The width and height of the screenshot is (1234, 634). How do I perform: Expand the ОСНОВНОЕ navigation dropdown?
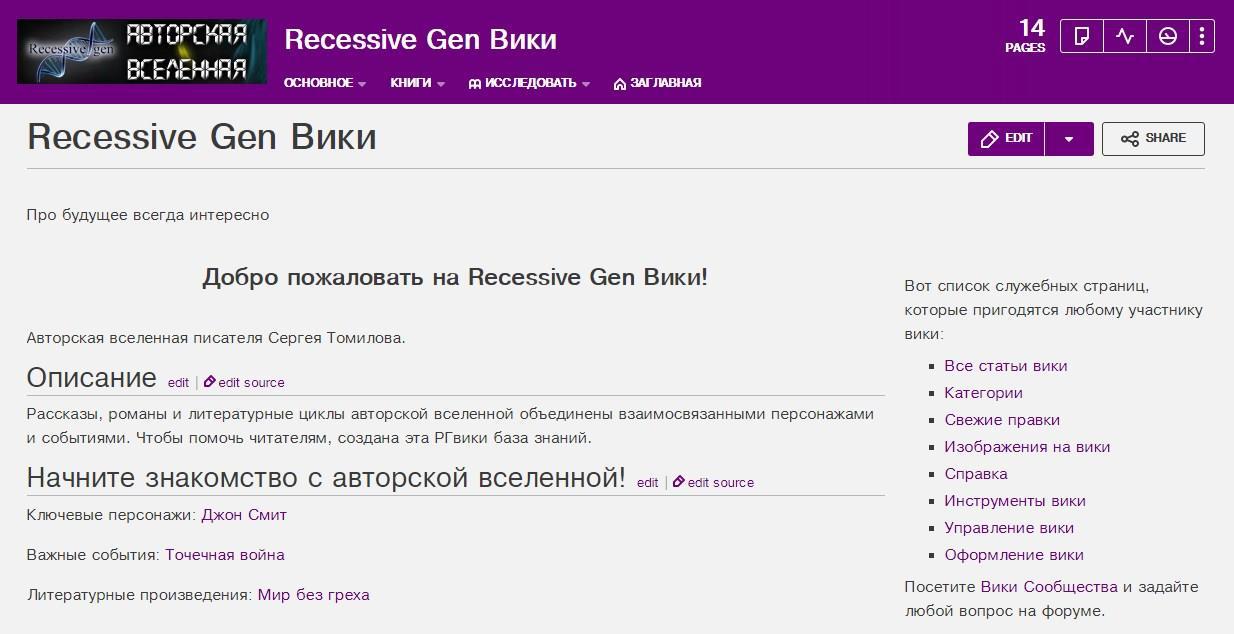click(325, 83)
